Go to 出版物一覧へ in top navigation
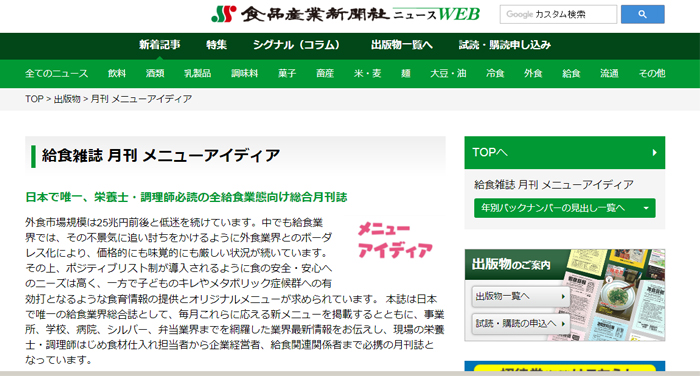The height and width of the screenshot is (376, 700). click(x=401, y=45)
